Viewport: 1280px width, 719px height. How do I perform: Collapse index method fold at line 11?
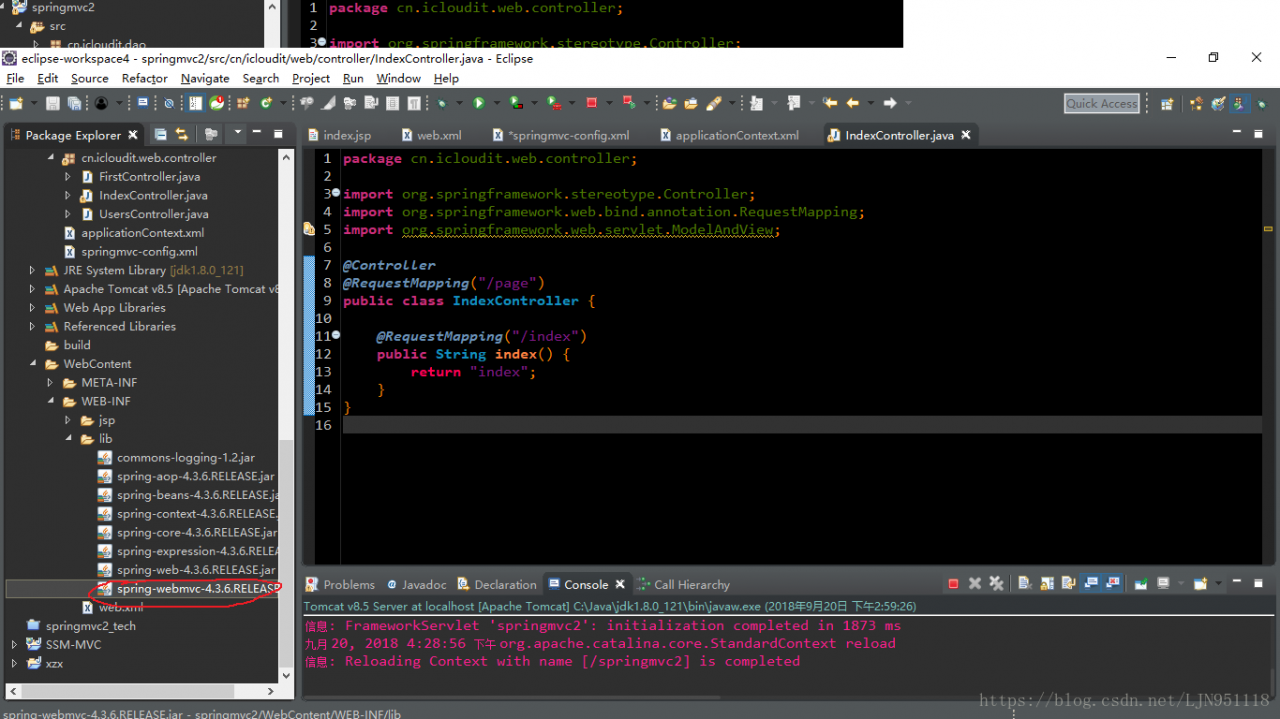(x=336, y=335)
